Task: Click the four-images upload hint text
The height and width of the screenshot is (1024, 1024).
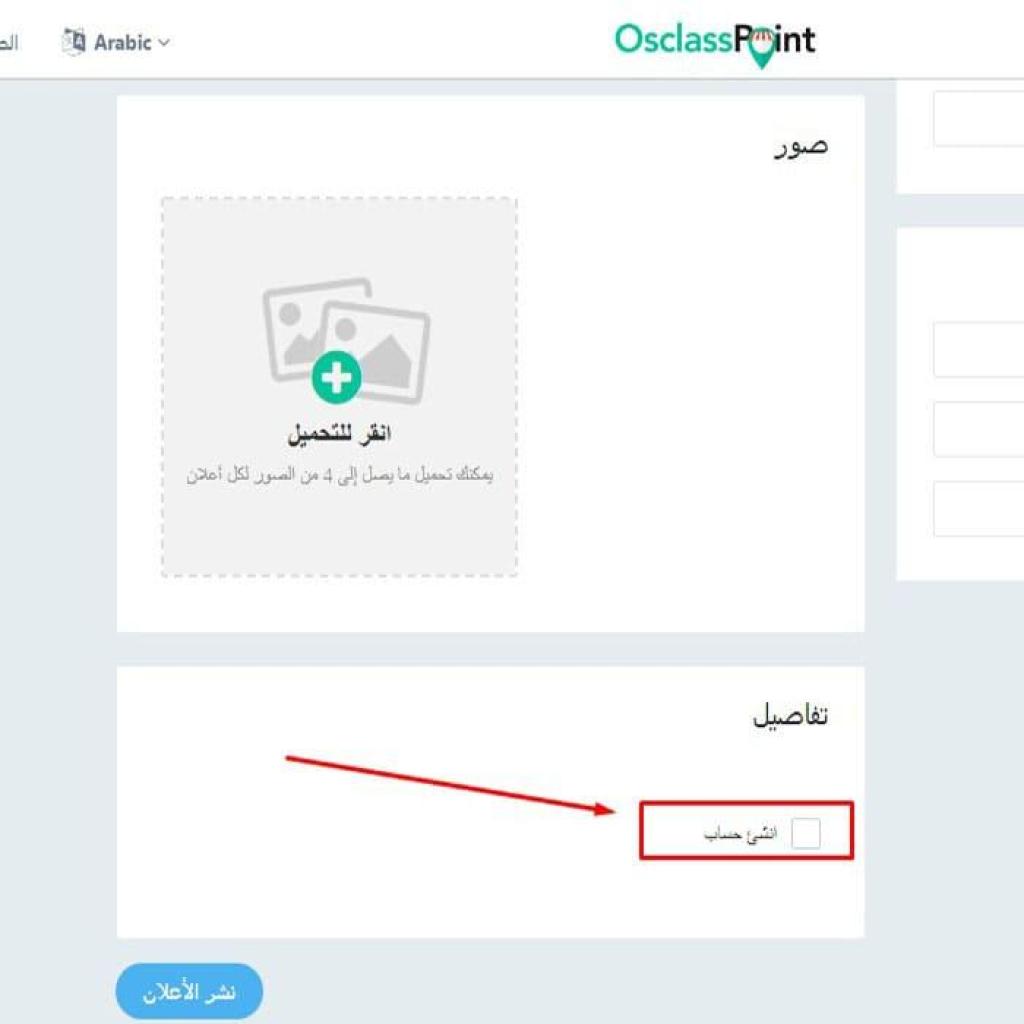Action: (340, 475)
